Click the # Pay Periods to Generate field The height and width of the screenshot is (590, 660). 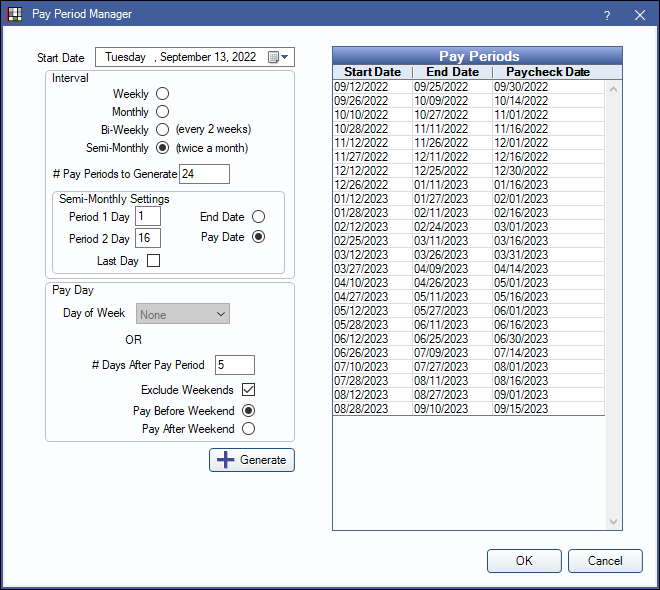tap(204, 174)
